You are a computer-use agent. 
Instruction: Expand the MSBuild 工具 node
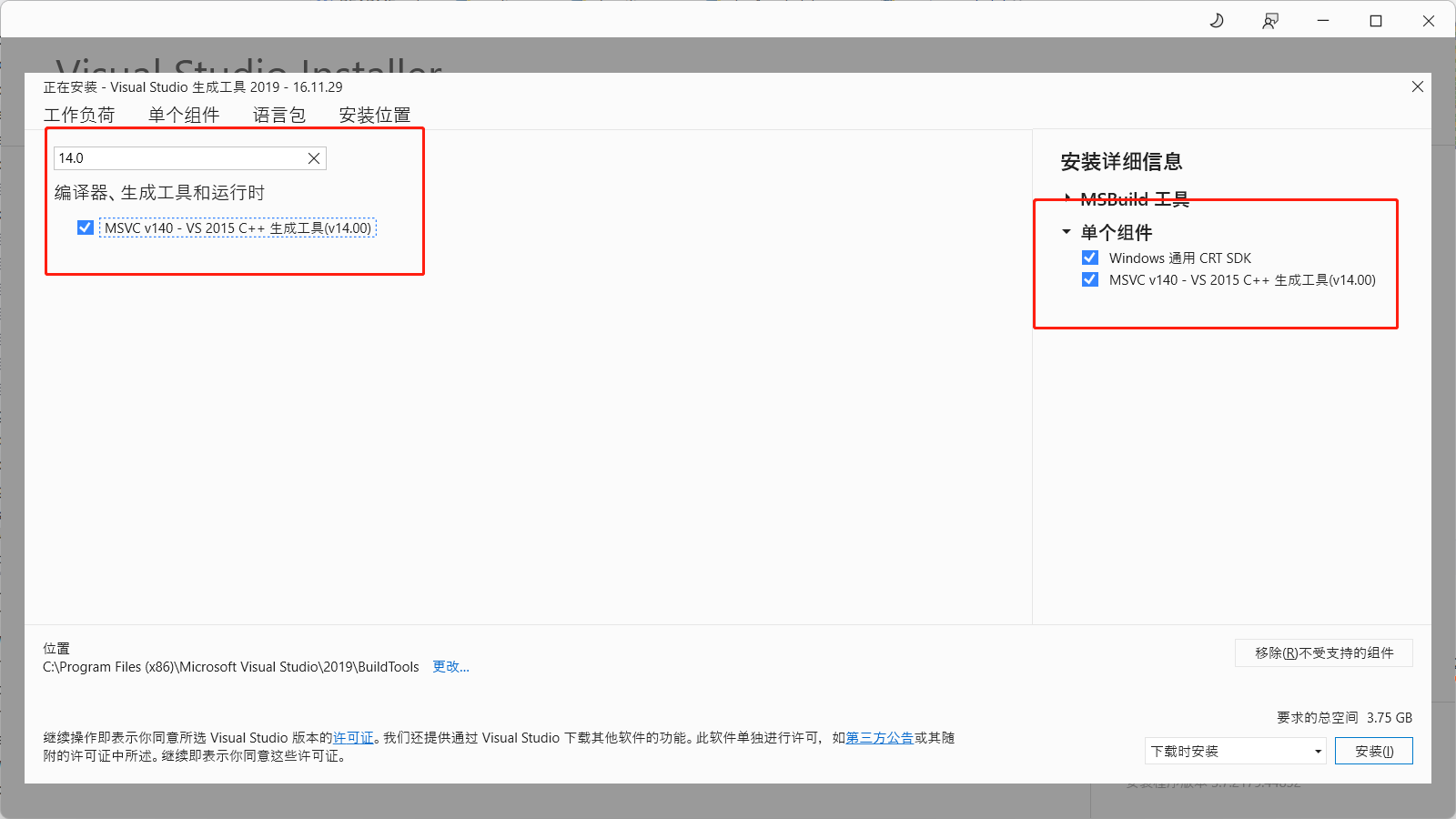click(1067, 197)
